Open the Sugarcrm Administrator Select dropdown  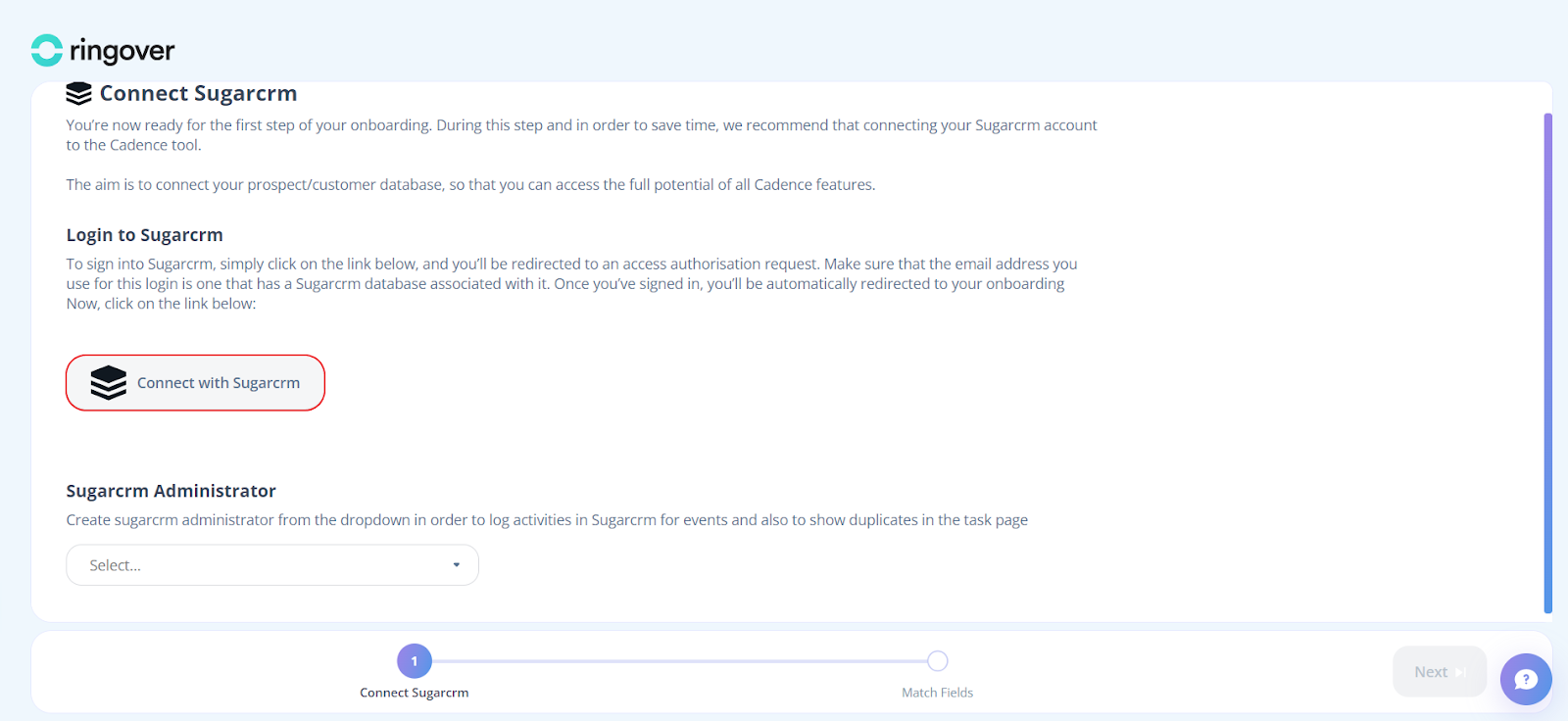pyautogui.click(x=272, y=565)
